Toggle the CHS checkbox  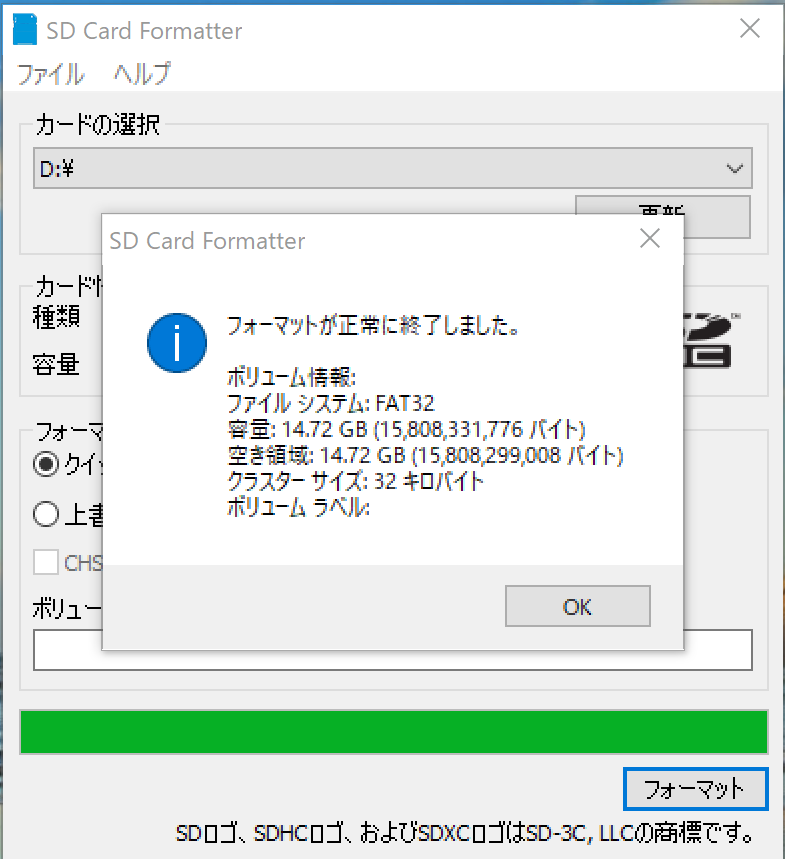(x=45, y=562)
